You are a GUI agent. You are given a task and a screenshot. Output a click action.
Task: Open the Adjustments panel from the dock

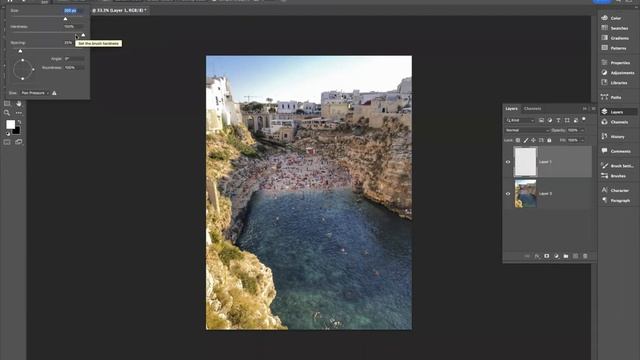618,73
